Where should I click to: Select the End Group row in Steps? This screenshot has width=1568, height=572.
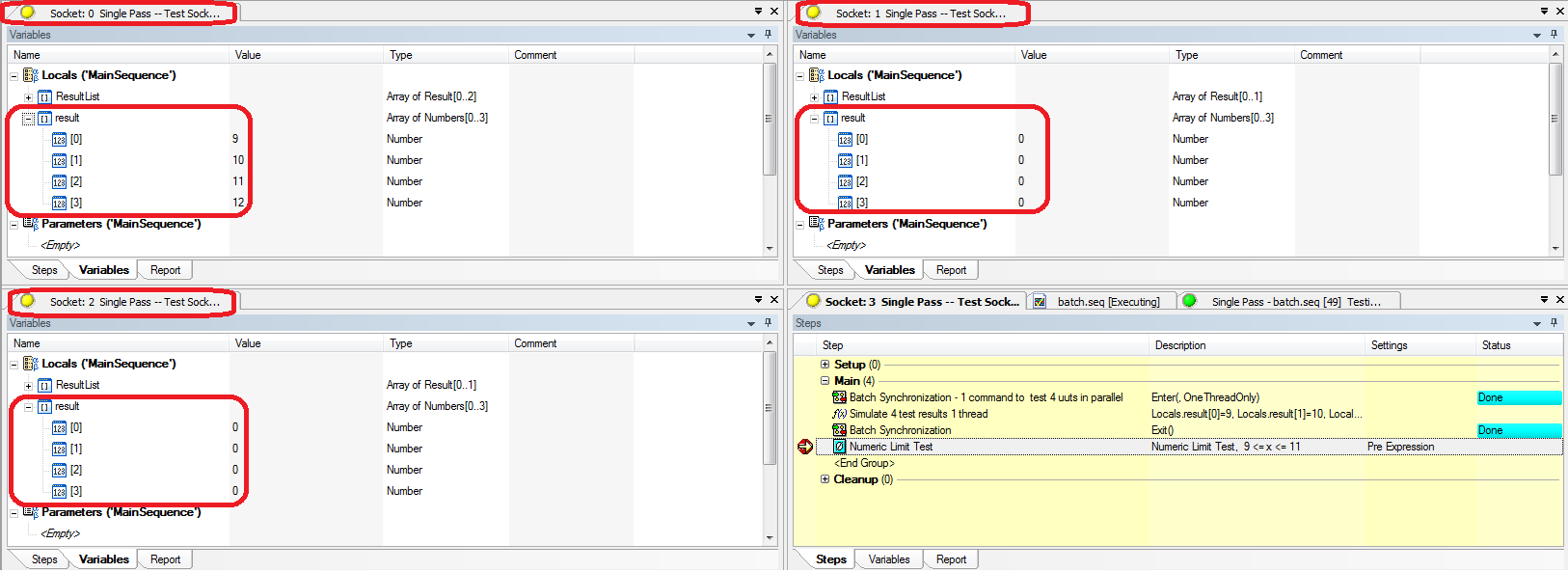click(x=864, y=463)
